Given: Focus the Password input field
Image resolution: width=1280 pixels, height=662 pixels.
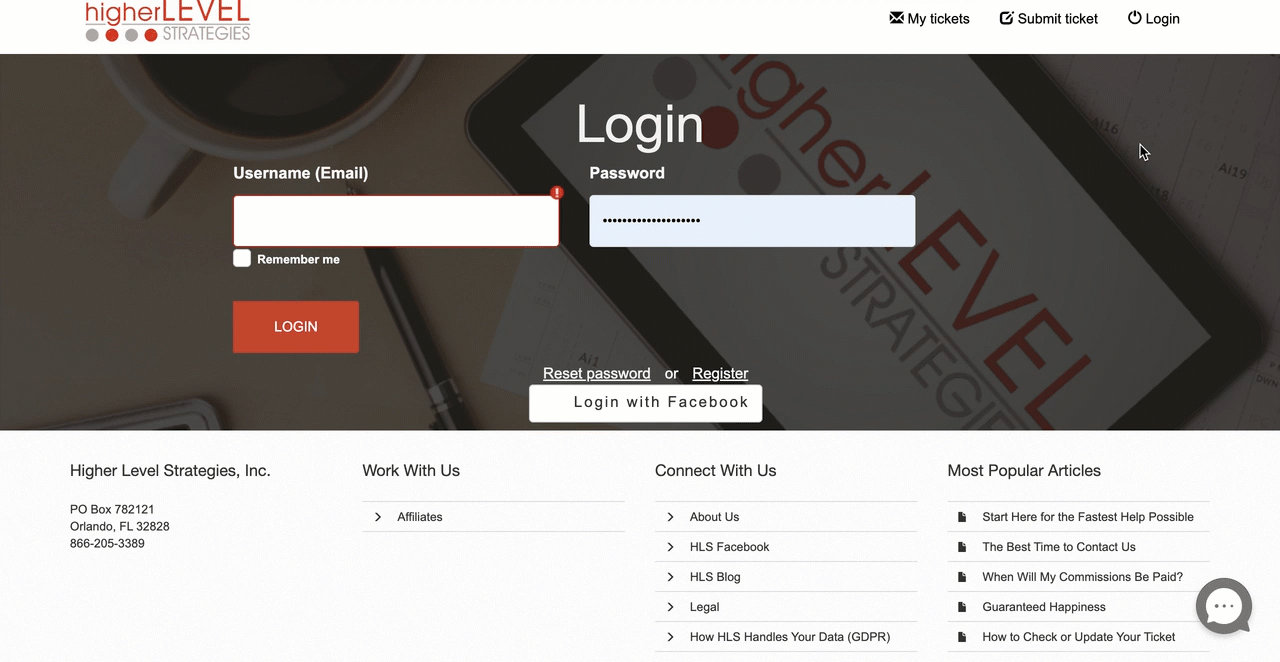Looking at the screenshot, I should pos(752,221).
